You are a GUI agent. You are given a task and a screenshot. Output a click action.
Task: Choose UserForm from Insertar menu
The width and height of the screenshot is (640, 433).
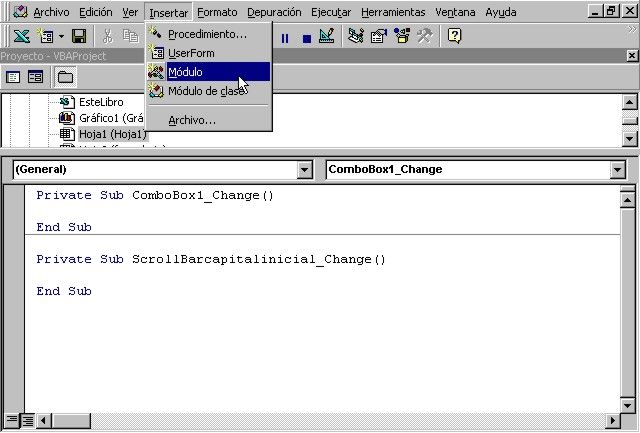(208, 53)
